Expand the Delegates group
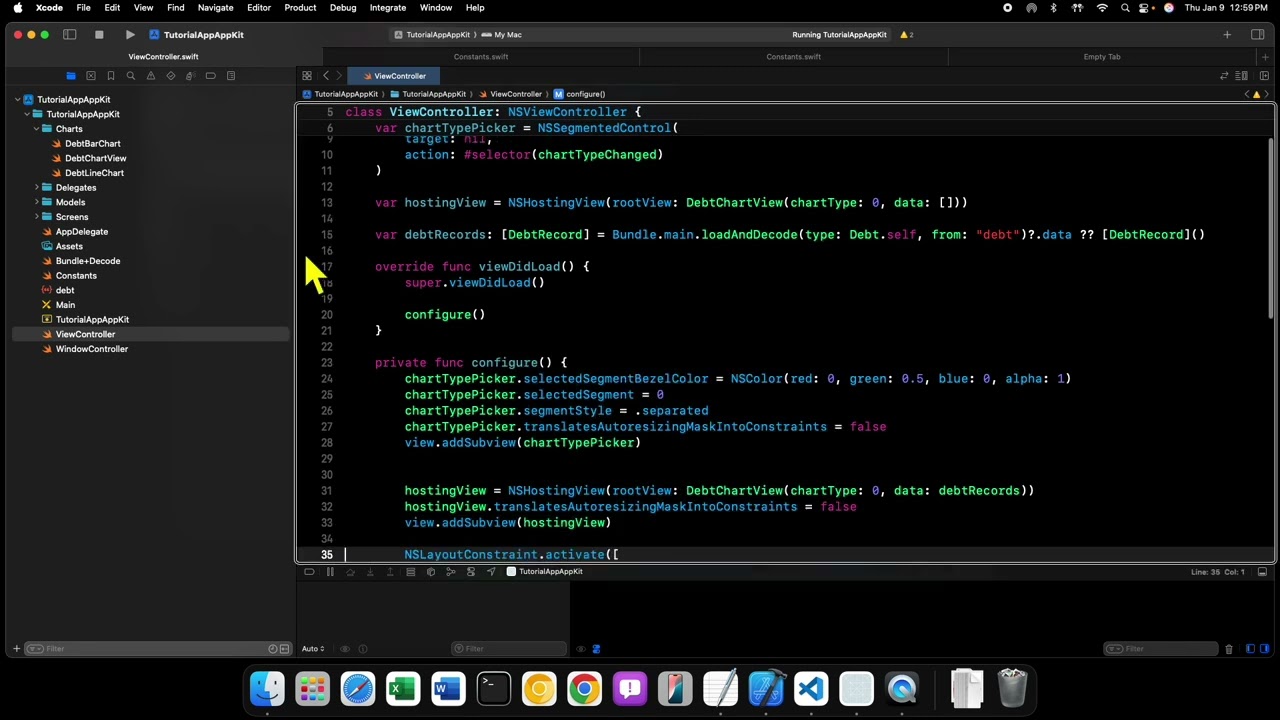This screenshot has height=720, width=1280. [x=37, y=188]
